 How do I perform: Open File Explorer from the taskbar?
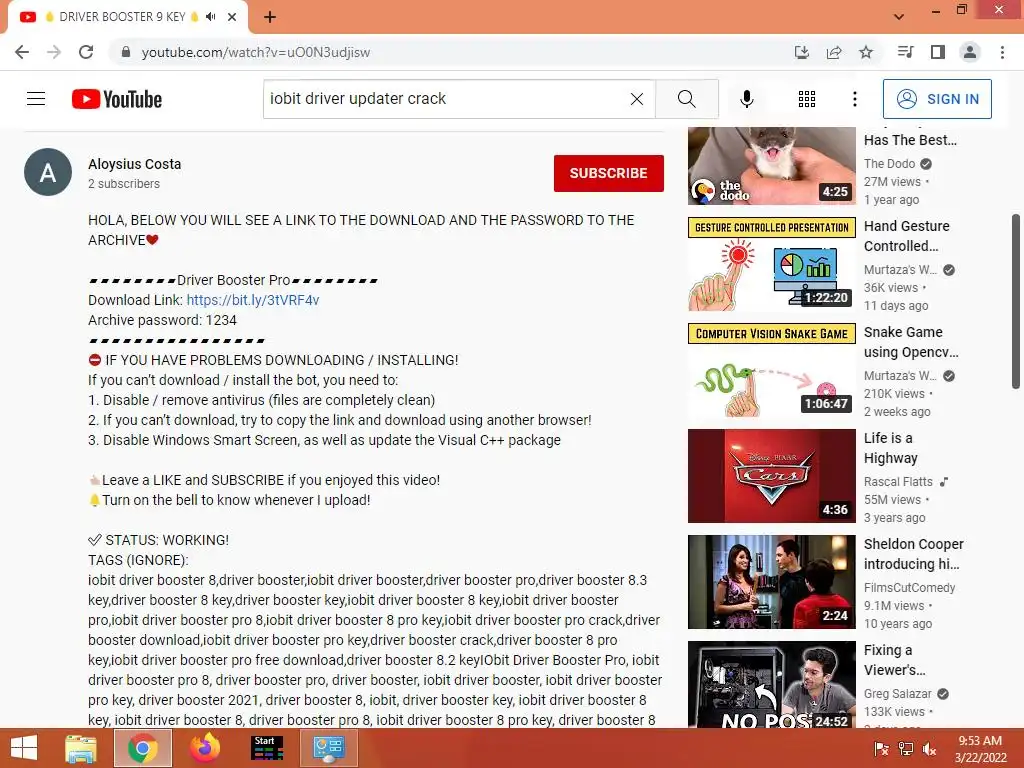click(x=81, y=748)
